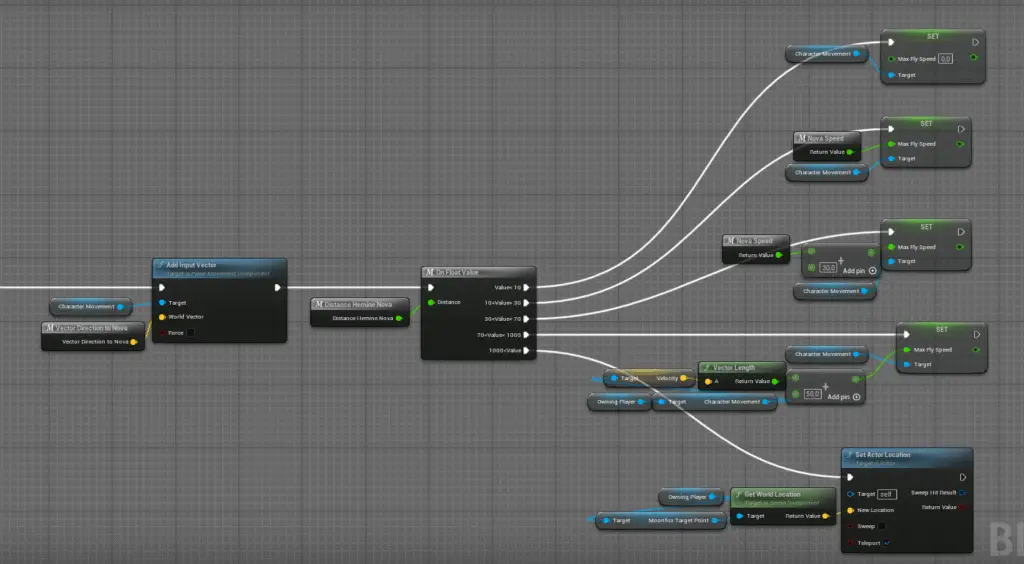This screenshot has height=564, width=1024.
Task: Select the Distance Hemine Nova node header
Action: (x=359, y=304)
